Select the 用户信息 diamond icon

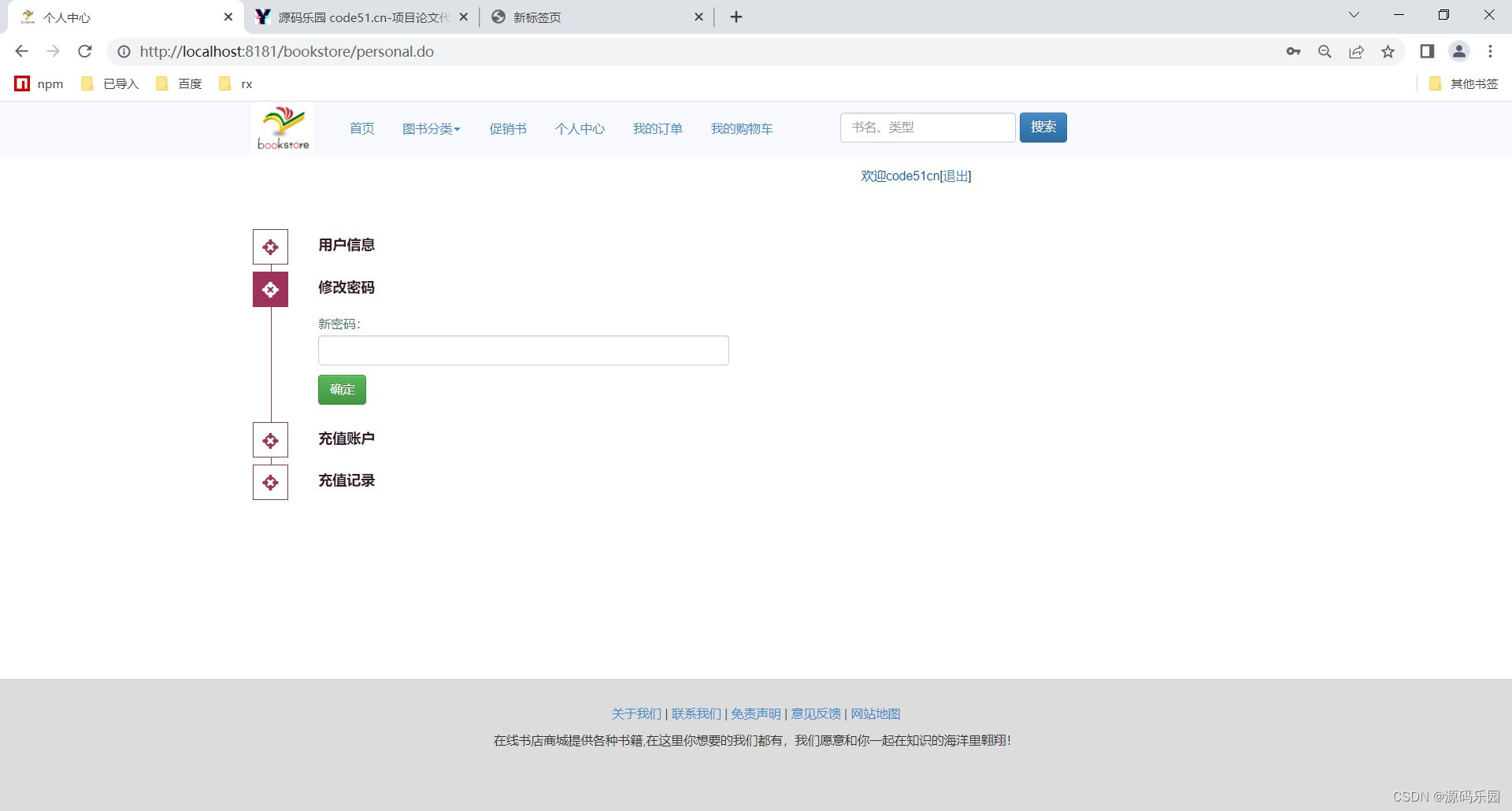click(x=270, y=246)
